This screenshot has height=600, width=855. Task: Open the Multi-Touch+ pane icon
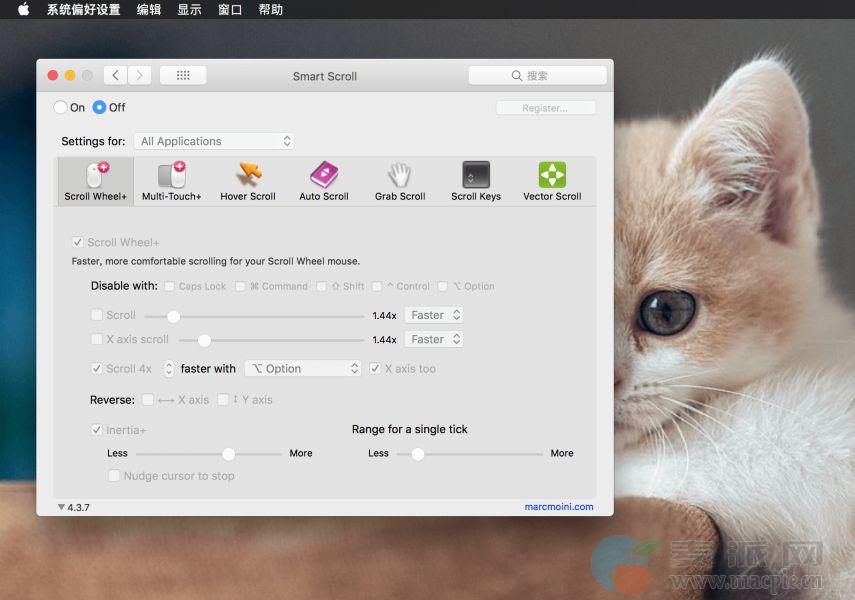[172, 176]
